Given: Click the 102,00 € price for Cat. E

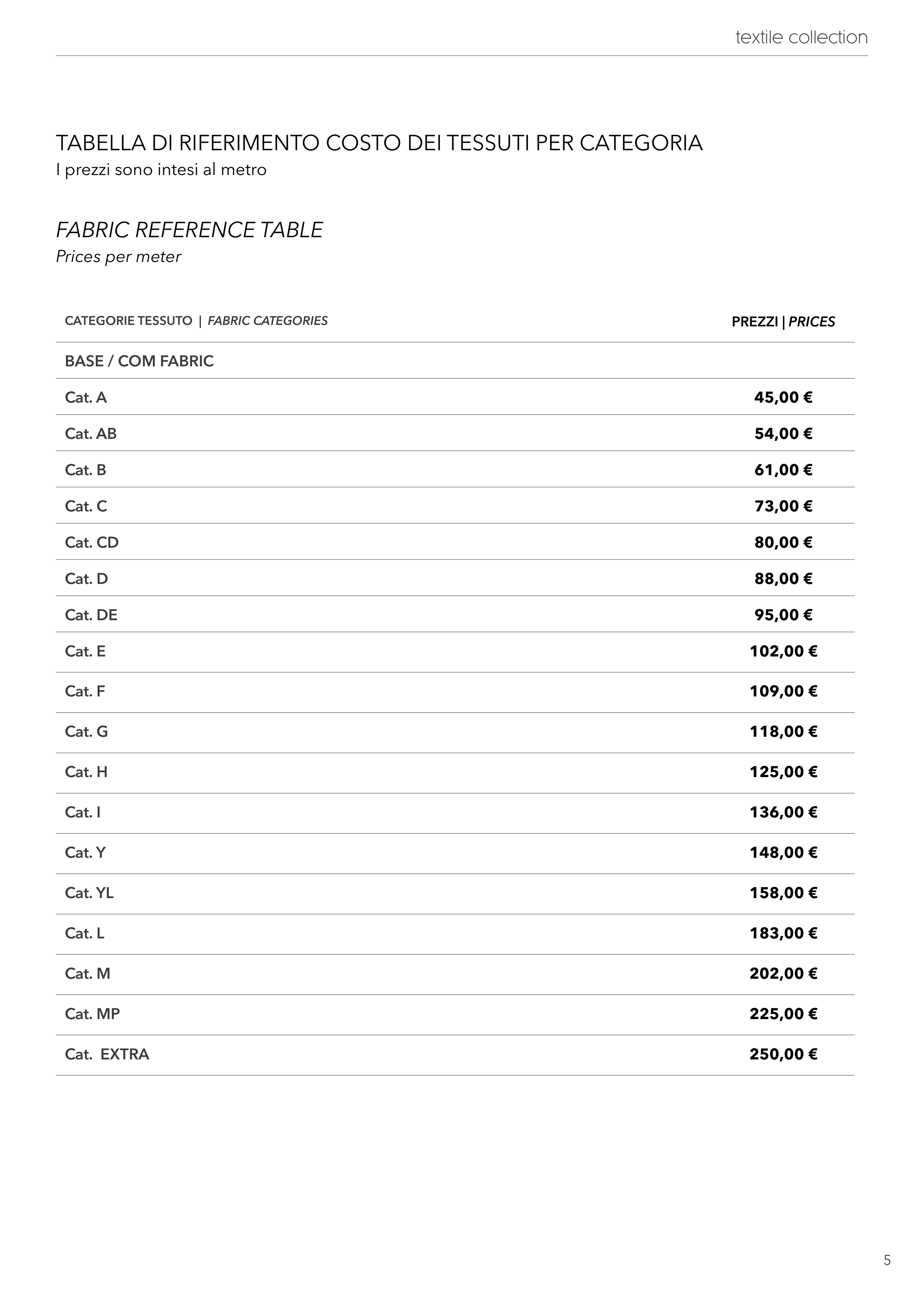Looking at the screenshot, I should tap(783, 651).
